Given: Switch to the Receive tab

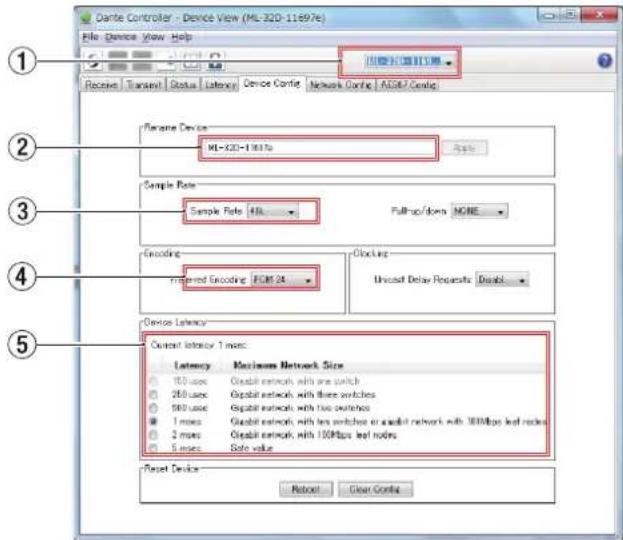Looking at the screenshot, I should click(x=101, y=85).
